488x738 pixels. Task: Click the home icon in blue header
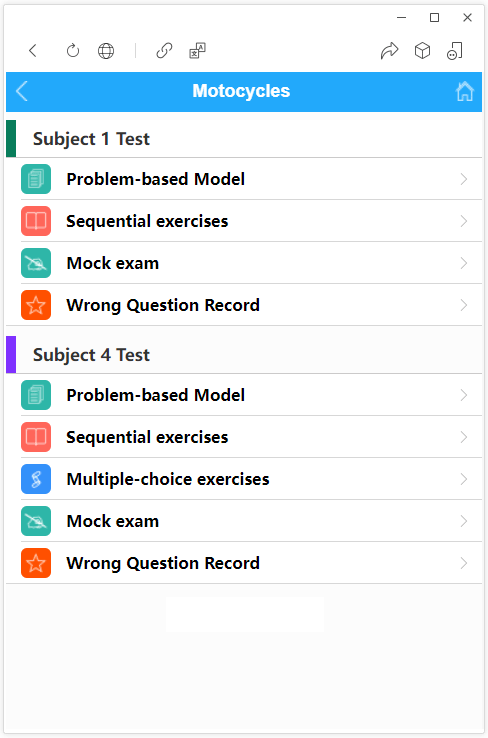coord(464,91)
